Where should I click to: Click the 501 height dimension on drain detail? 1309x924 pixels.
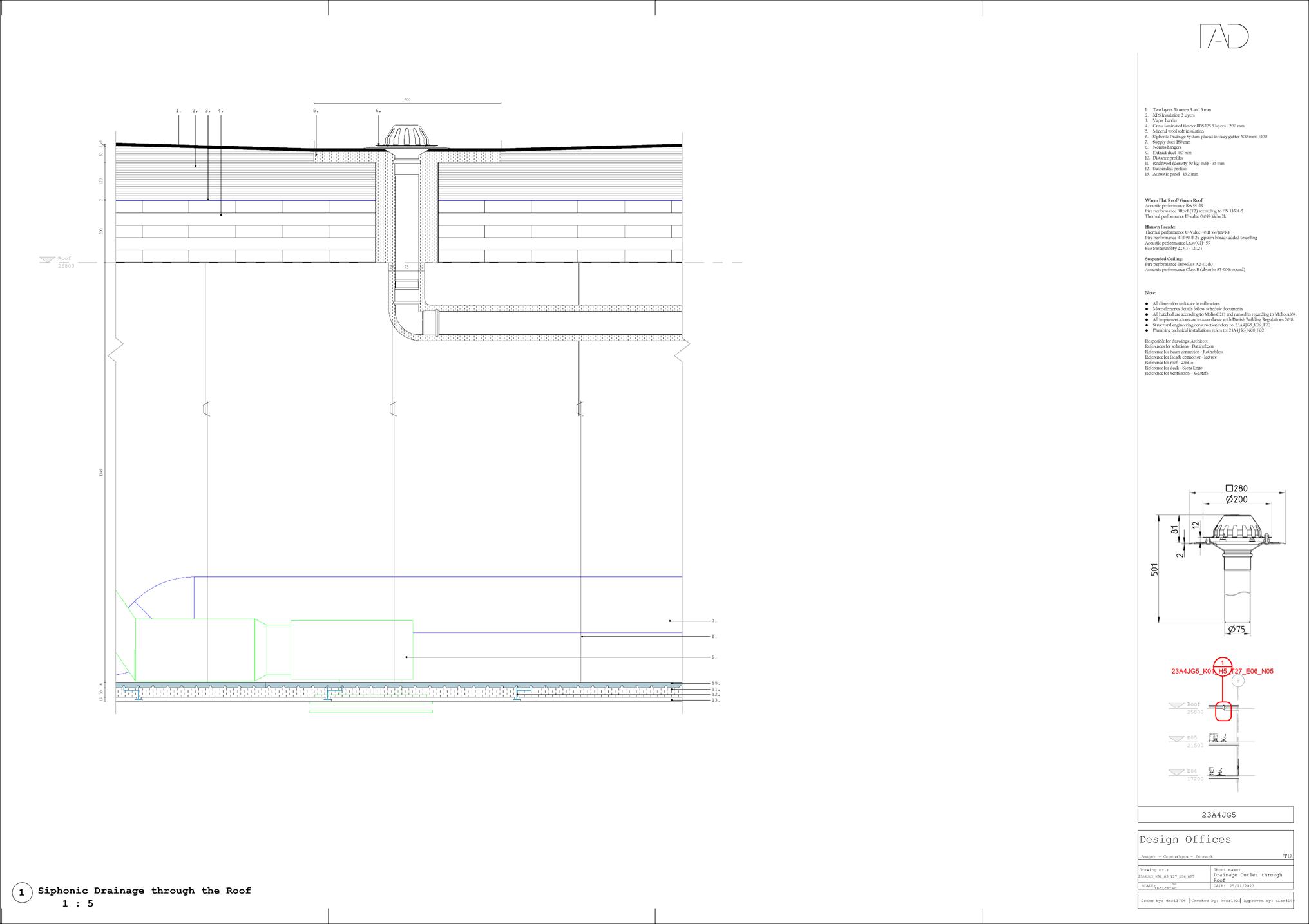click(1154, 569)
